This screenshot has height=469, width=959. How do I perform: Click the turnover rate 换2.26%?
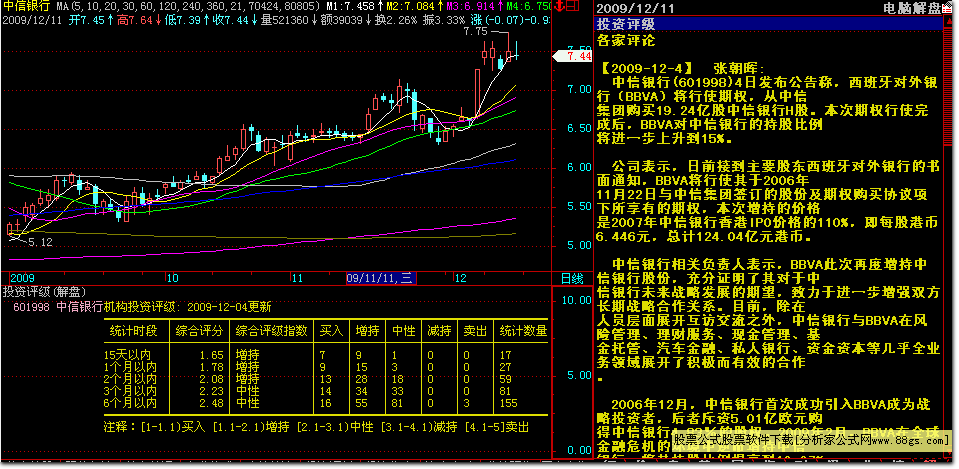coord(397,20)
